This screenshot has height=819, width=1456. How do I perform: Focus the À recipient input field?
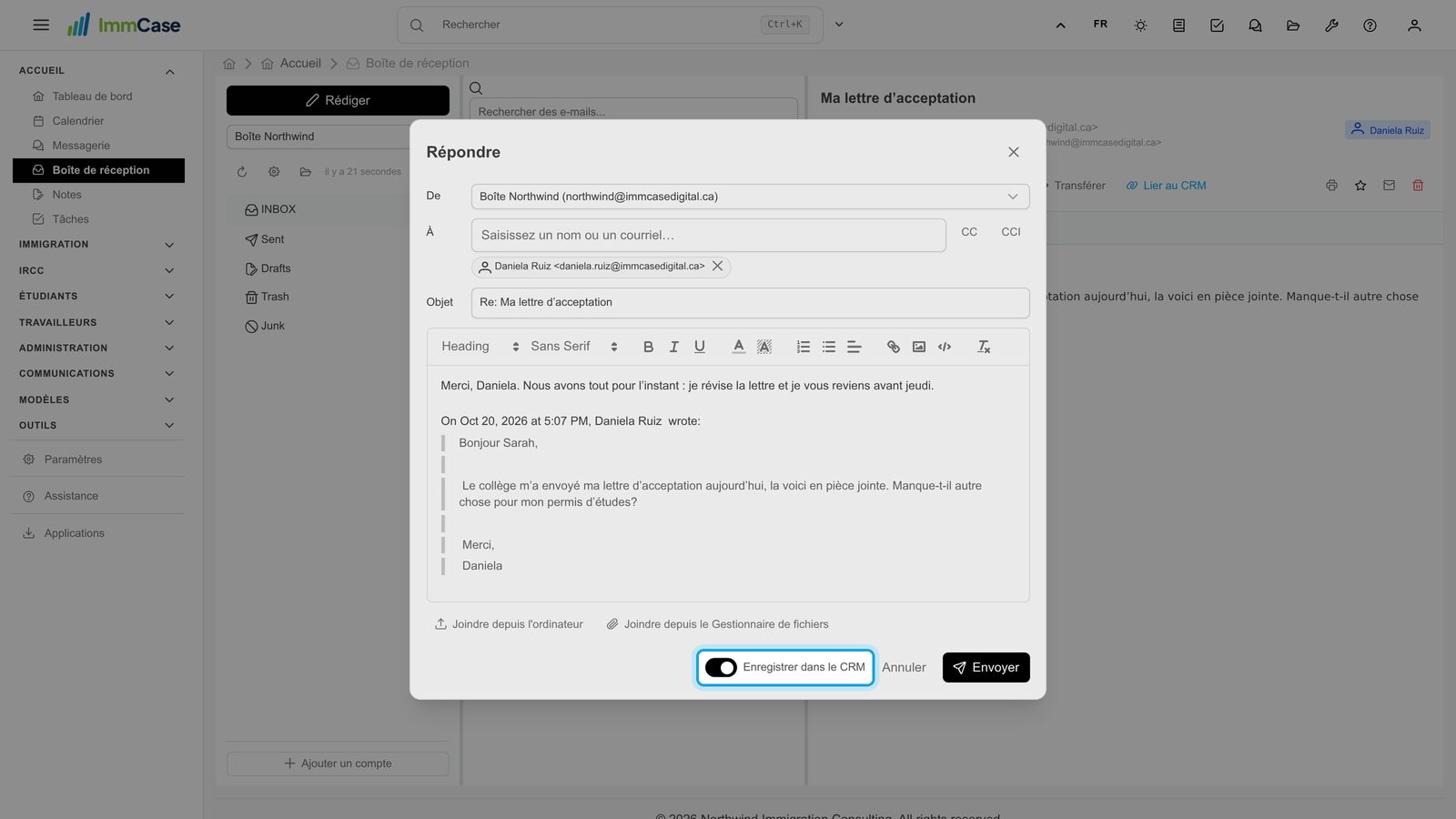709,235
